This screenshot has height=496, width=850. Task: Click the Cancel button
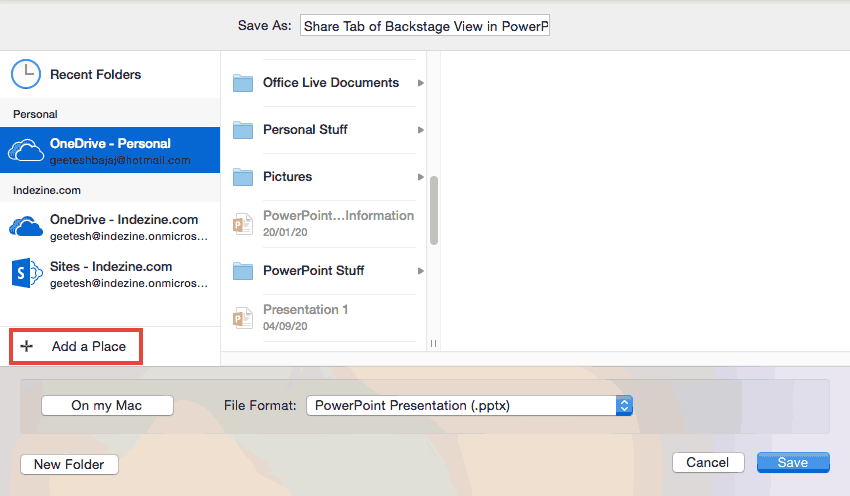coord(708,463)
